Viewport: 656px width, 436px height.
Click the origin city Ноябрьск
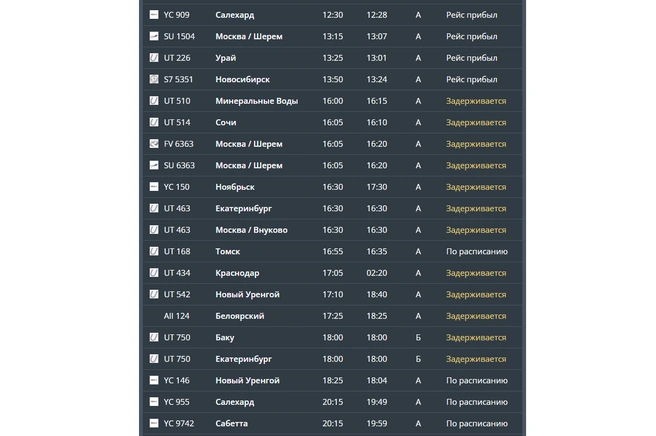coord(235,187)
